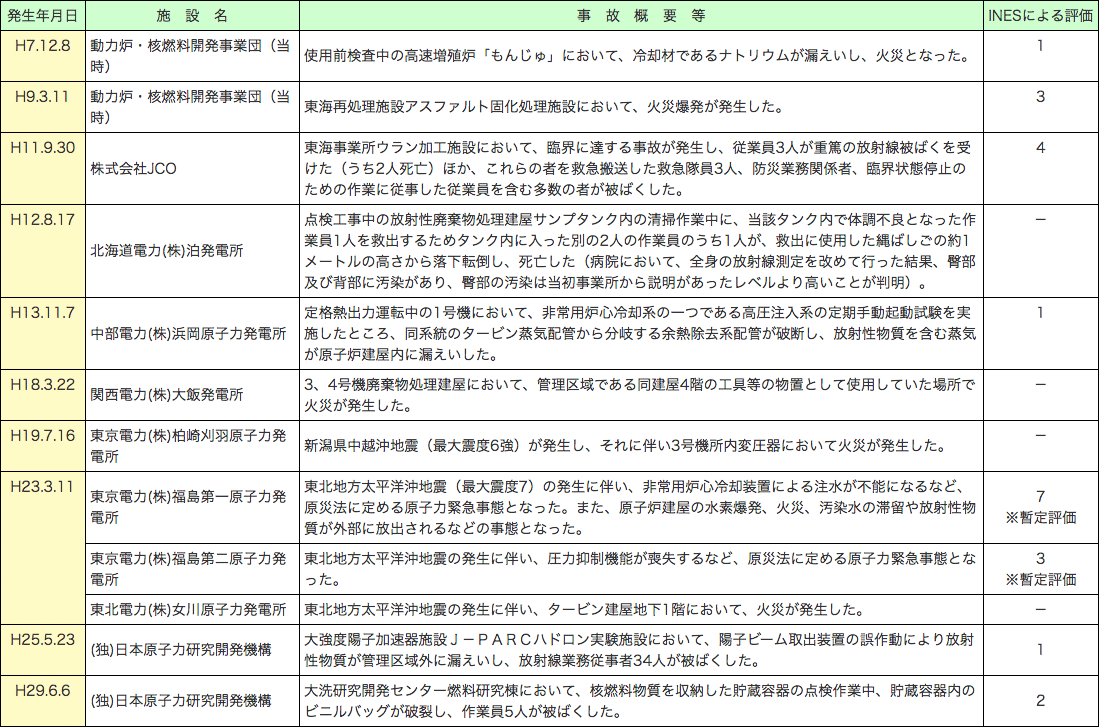
Task: Click the もんじゅ sodium leak description
Action: [x=637, y=55]
